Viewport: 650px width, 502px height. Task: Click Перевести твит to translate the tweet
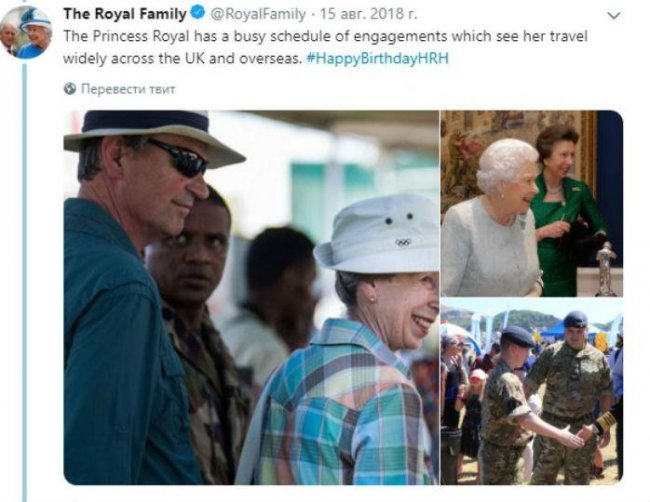click(128, 89)
